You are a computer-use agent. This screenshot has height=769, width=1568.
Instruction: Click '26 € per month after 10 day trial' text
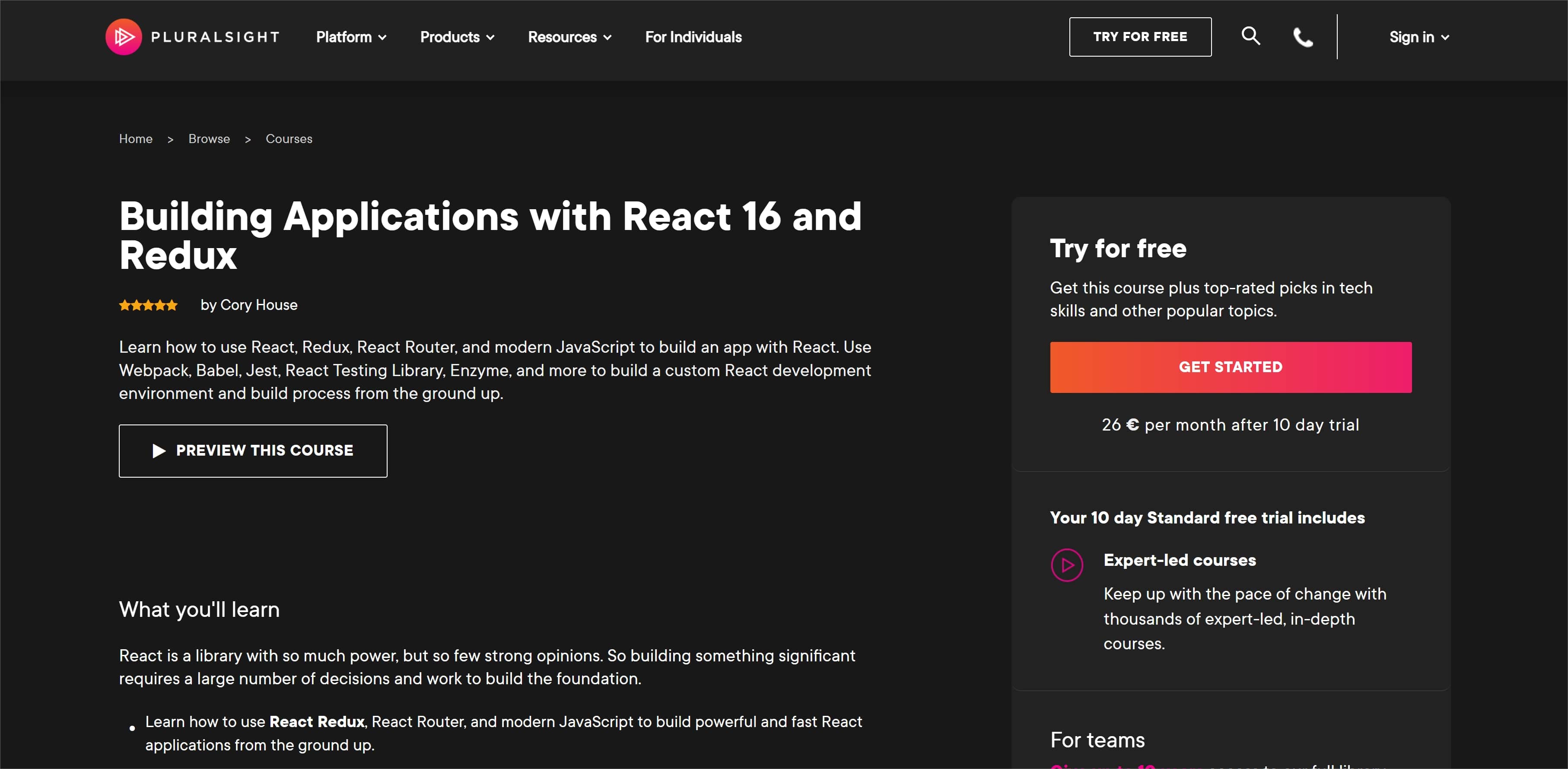click(x=1230, y=425)
